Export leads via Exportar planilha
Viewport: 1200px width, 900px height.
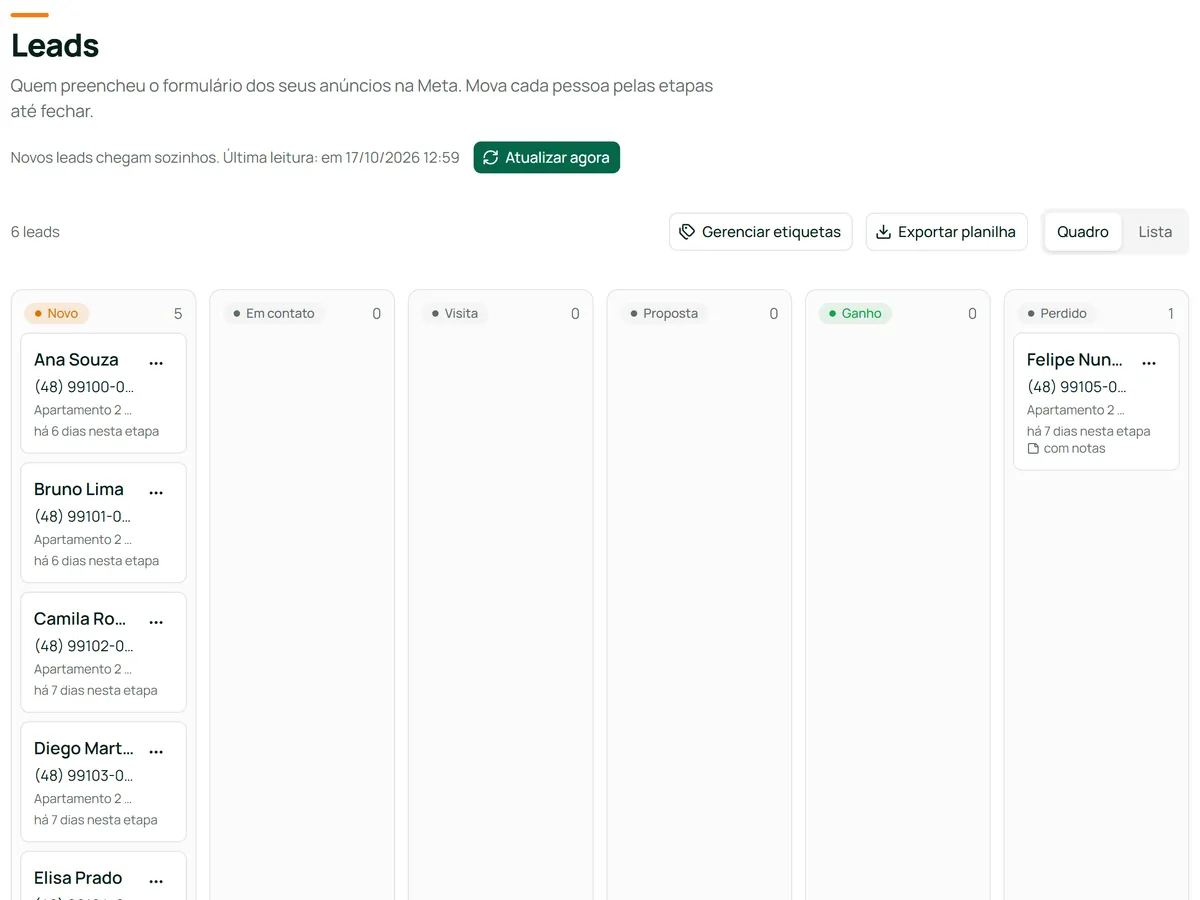(946, 232)
